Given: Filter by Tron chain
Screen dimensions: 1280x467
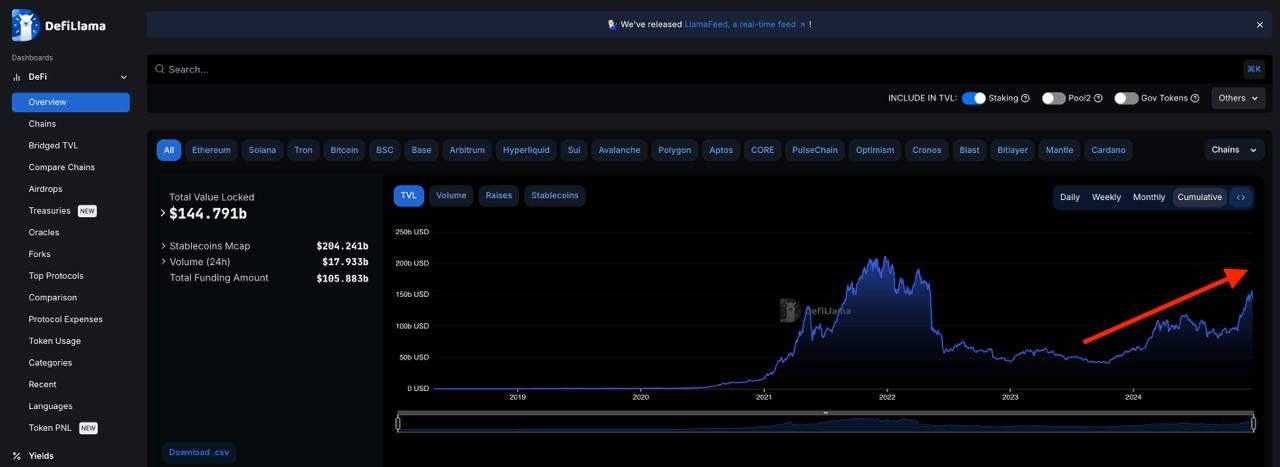Looking at the screenshot, I should pos(303,150).
